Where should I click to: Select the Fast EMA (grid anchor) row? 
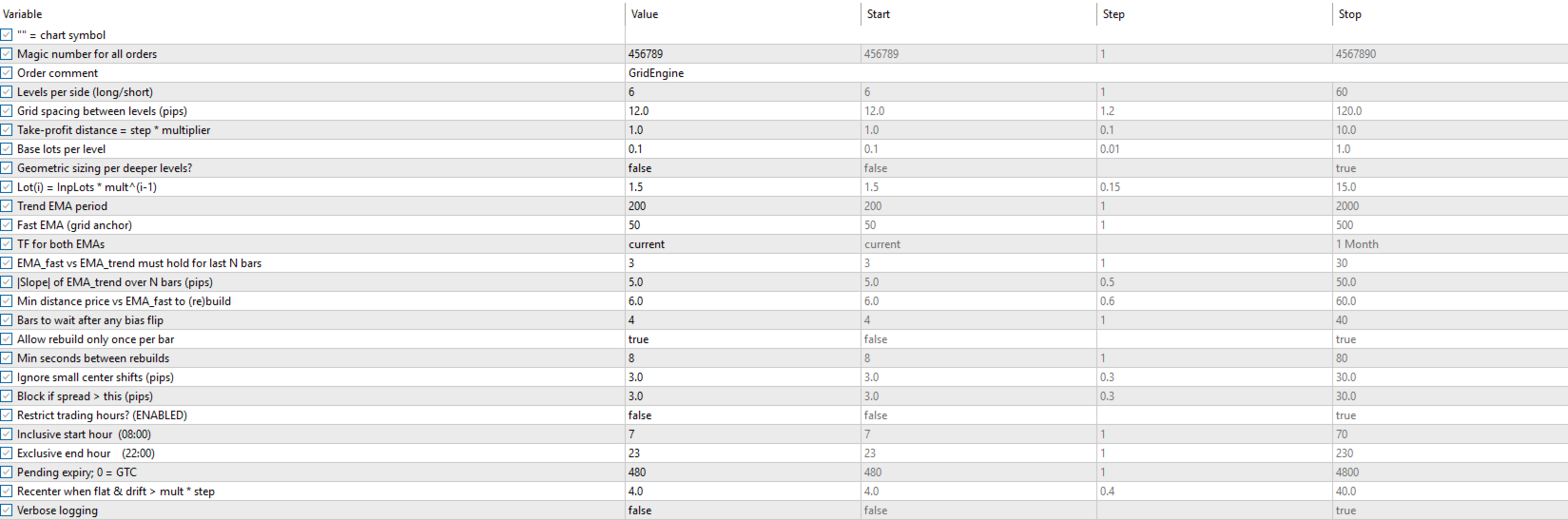click(x=784, y=225)
